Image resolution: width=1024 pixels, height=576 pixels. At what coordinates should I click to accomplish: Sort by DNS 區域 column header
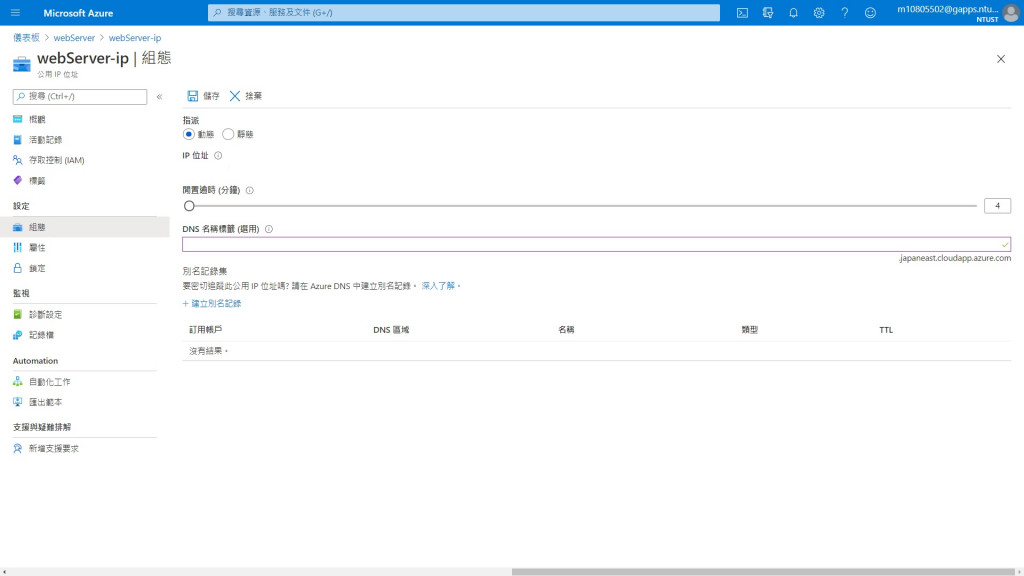391,330
